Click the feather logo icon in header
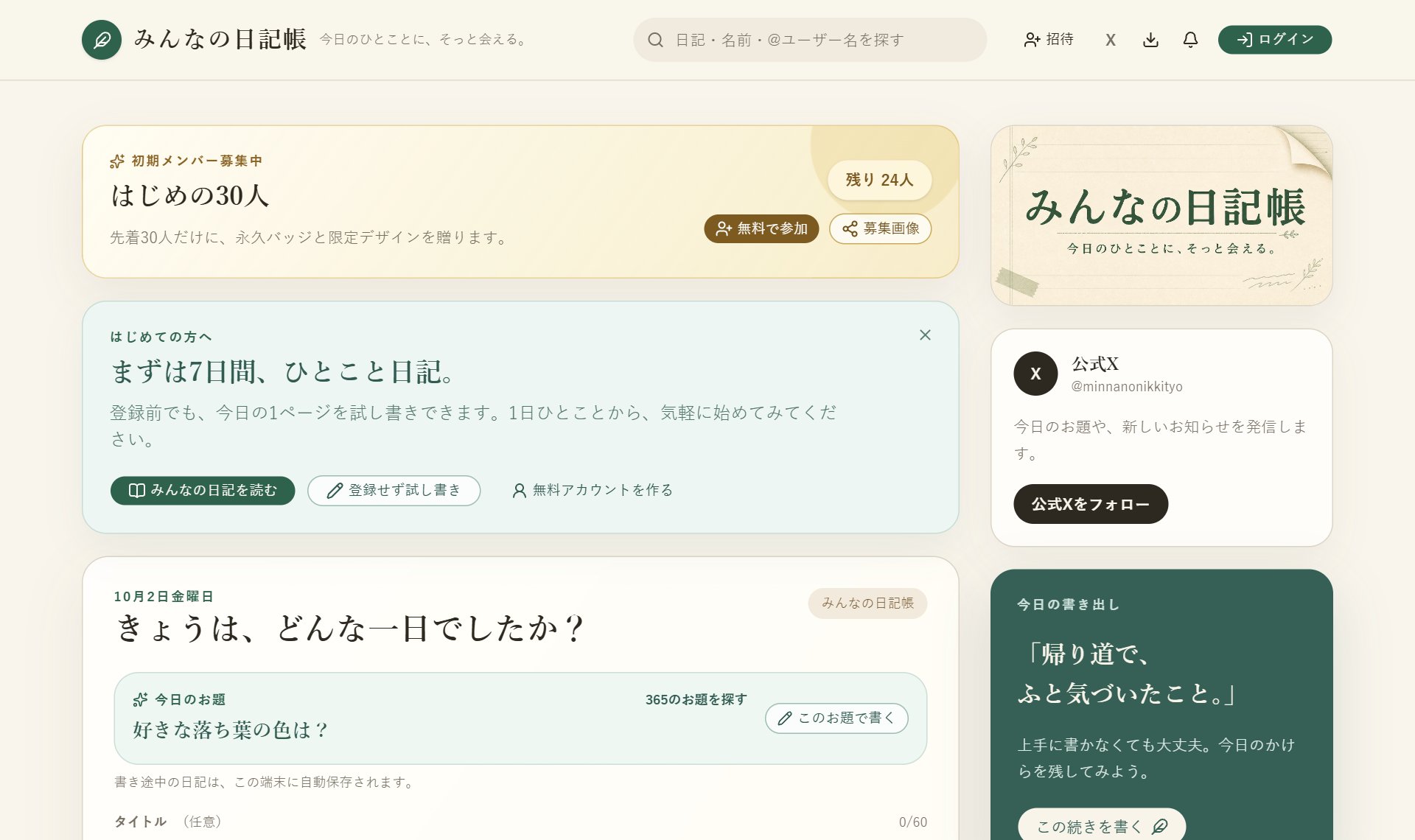Image resolution: width=1415 pixels, height=840 pixels. (102, 40)
